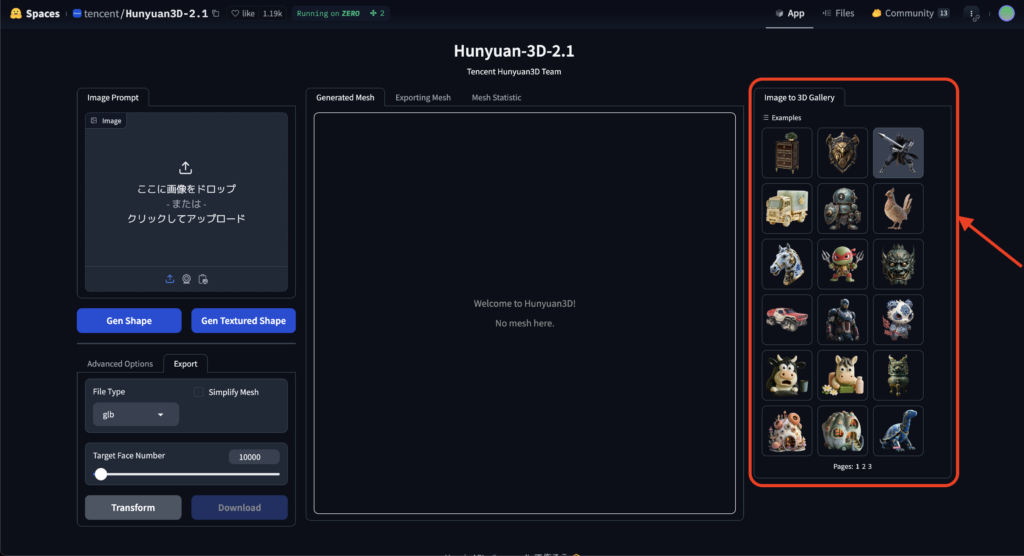Open the user profile avatar
Screen dimensions: 1024x556
click(1006, 13)
